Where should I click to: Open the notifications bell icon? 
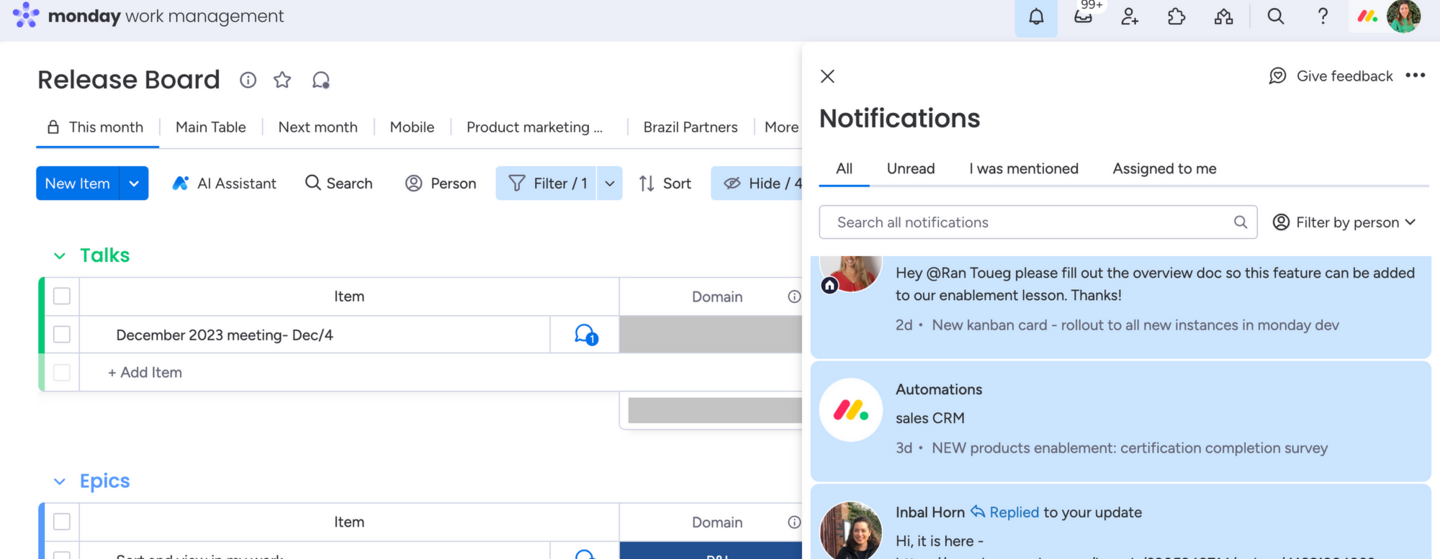coord(1036,17)
